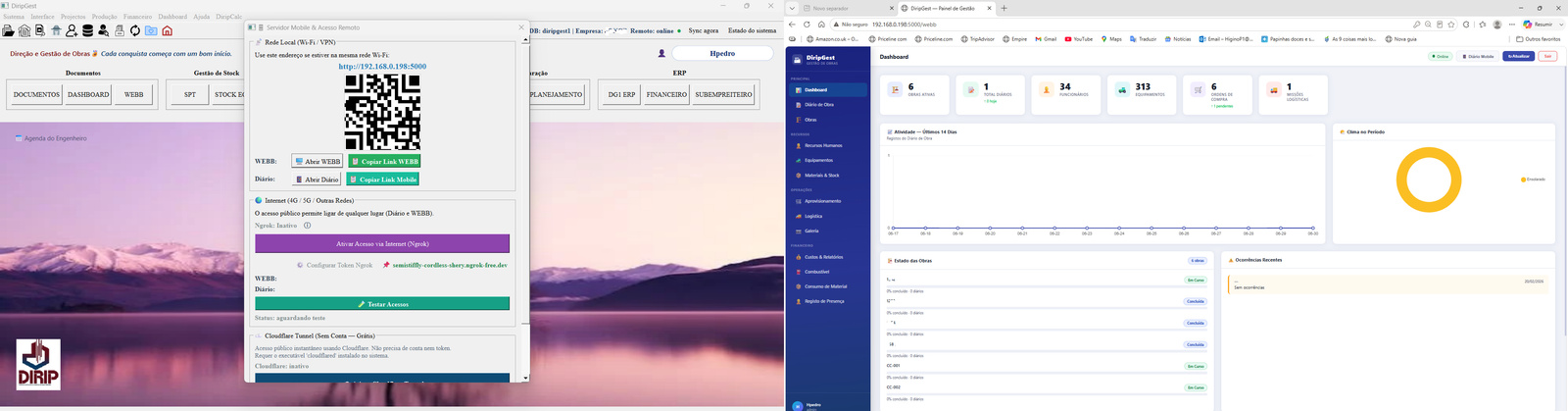Viewport: 1568px width, 411px height.
Task: Open Ordens de Compra stat card
Action: [x=1216, y=95]
